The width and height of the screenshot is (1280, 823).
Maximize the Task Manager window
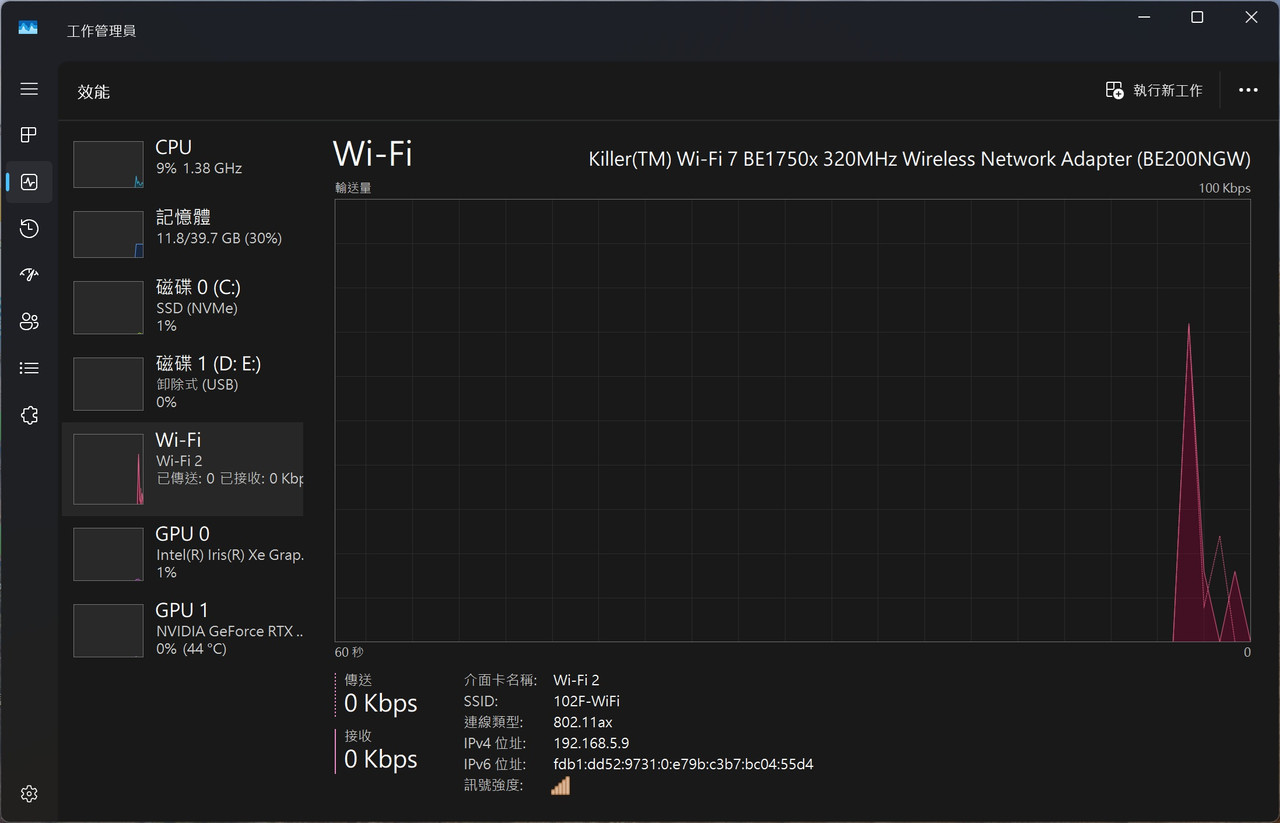click(1197, 17)
